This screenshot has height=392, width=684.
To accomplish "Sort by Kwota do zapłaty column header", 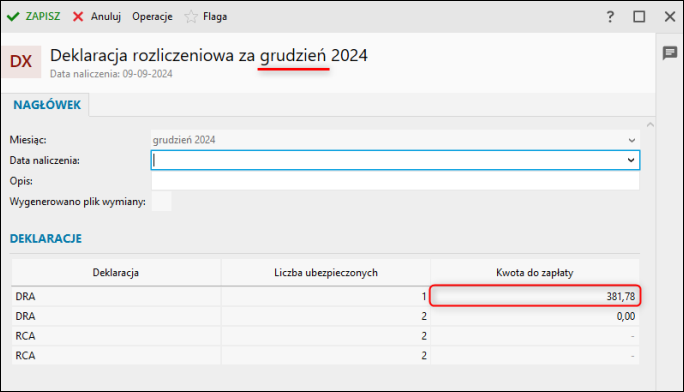I will point(535,273).
